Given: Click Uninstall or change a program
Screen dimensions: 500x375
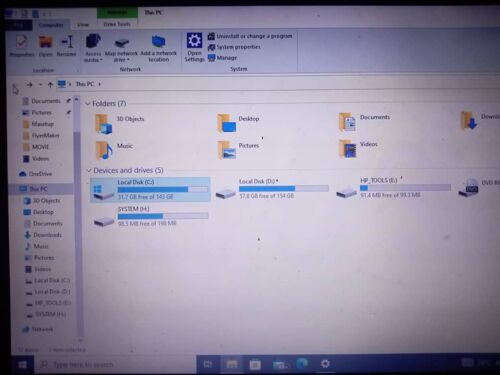Looking at the screenshot, I should pos(250,36).
